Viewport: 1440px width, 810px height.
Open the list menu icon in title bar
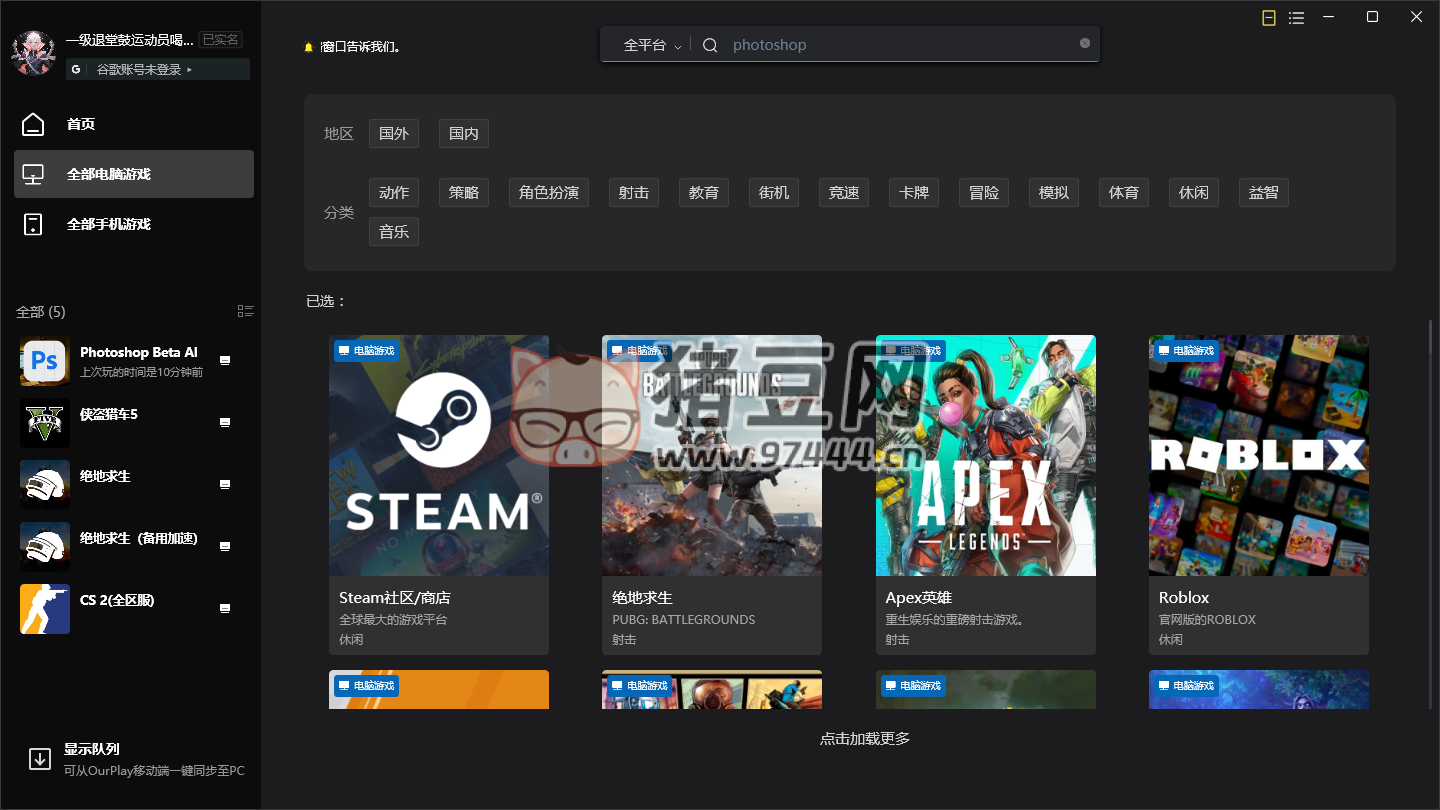coord(1296,18)
